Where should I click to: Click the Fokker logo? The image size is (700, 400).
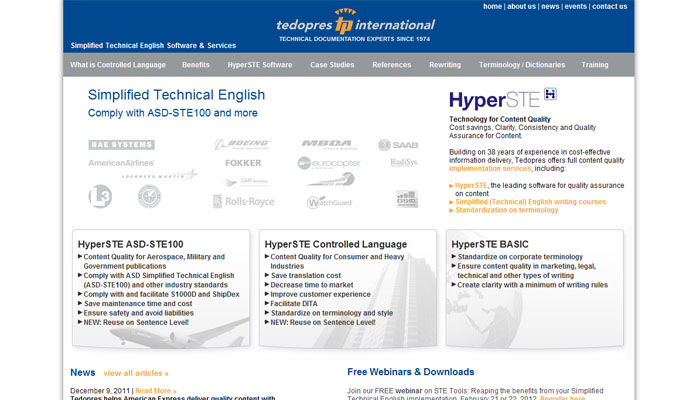243,163
